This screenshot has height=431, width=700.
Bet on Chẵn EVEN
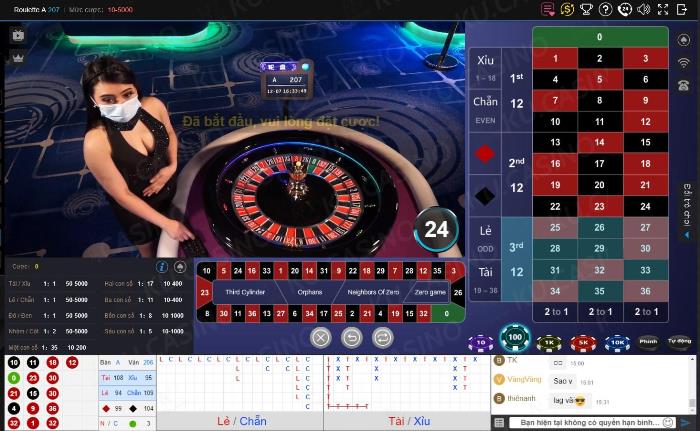click(x=485, y=110)
